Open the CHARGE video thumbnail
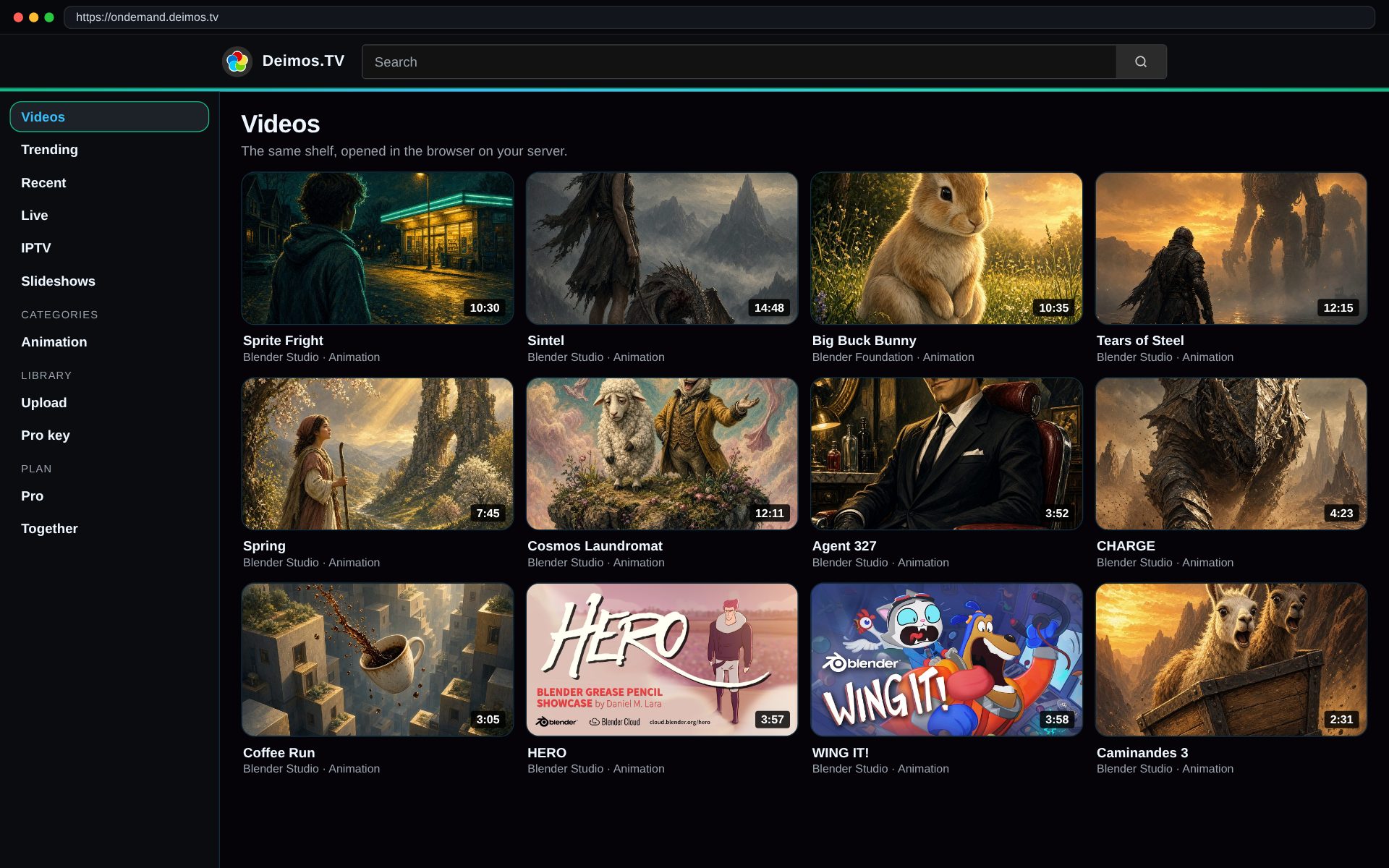Screen dimensions: 1389x868 pyautogui.click(x=1231, y=454)
